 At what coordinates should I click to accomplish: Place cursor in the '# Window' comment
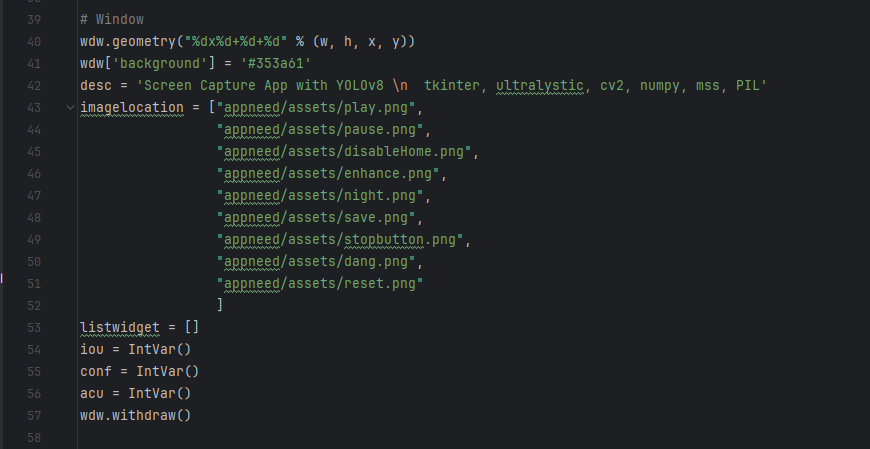pyautogui.click(x=112, y=19)
